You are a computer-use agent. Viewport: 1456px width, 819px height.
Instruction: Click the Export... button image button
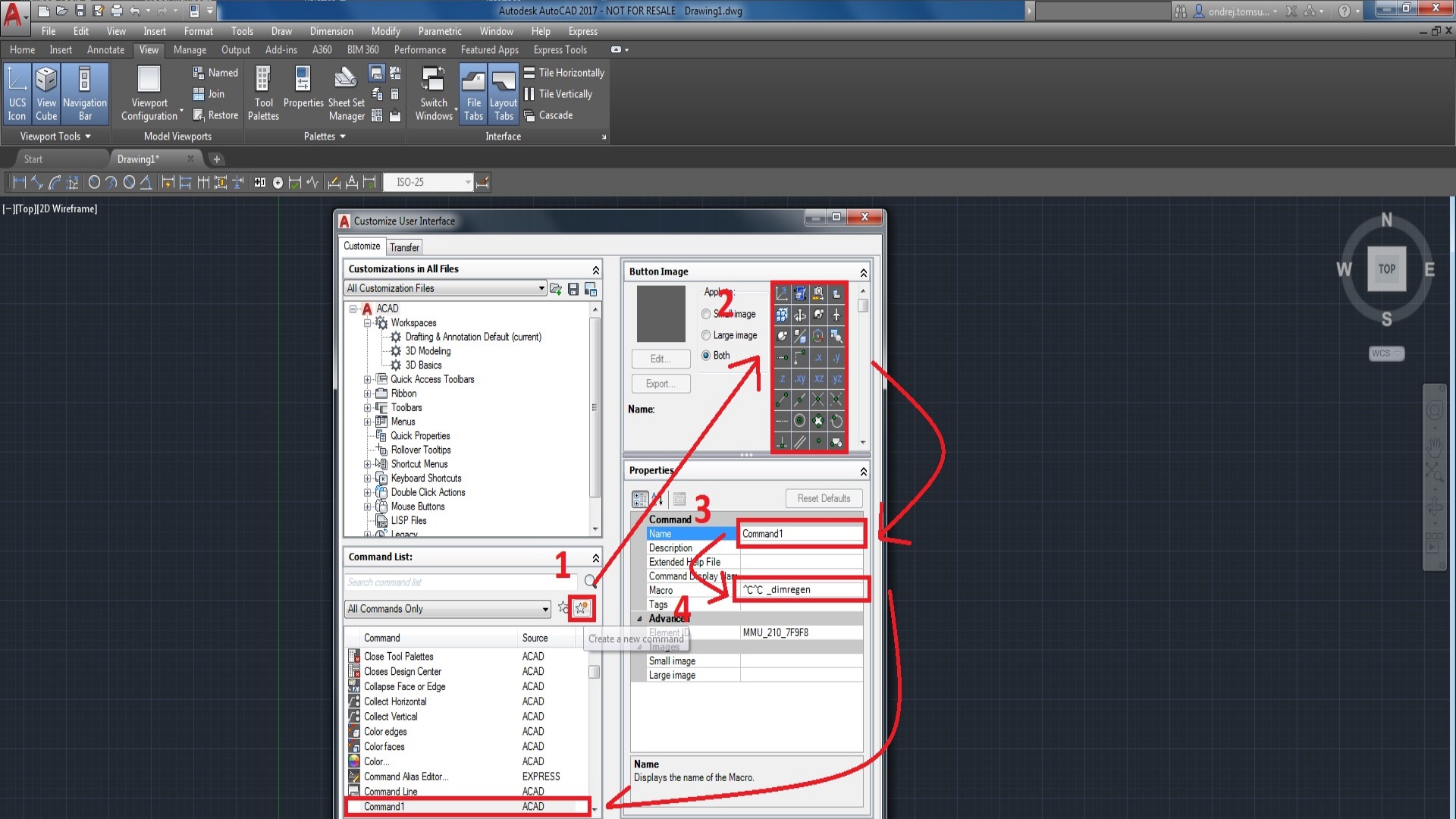point(661,384)
